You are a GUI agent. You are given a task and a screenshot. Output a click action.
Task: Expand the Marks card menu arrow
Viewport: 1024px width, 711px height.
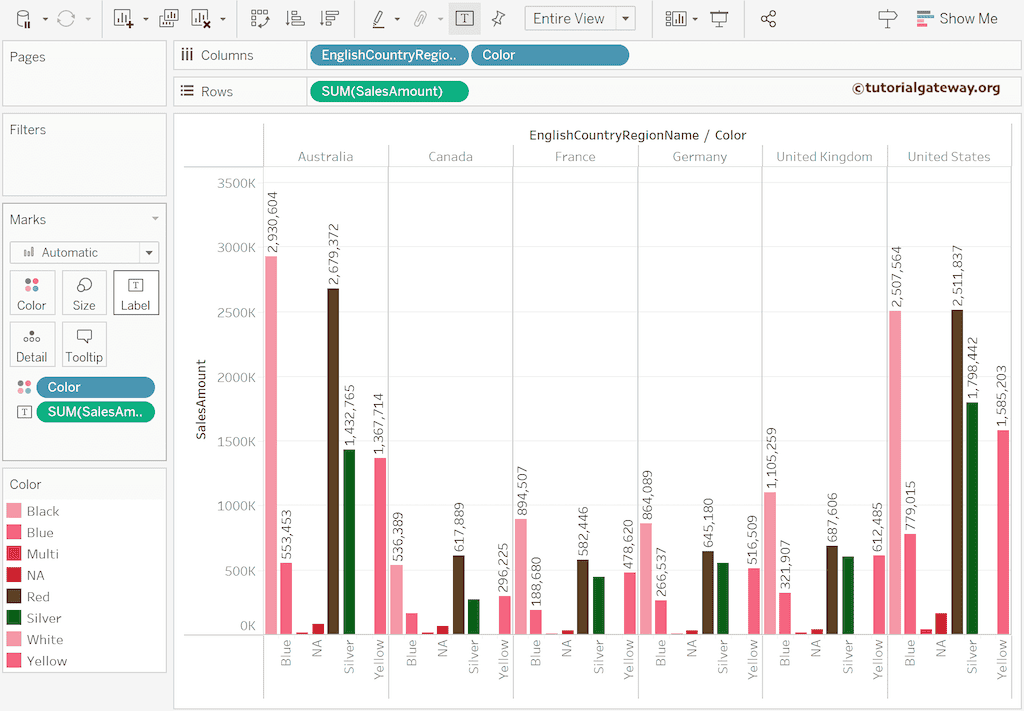click(x=155, y=219)
